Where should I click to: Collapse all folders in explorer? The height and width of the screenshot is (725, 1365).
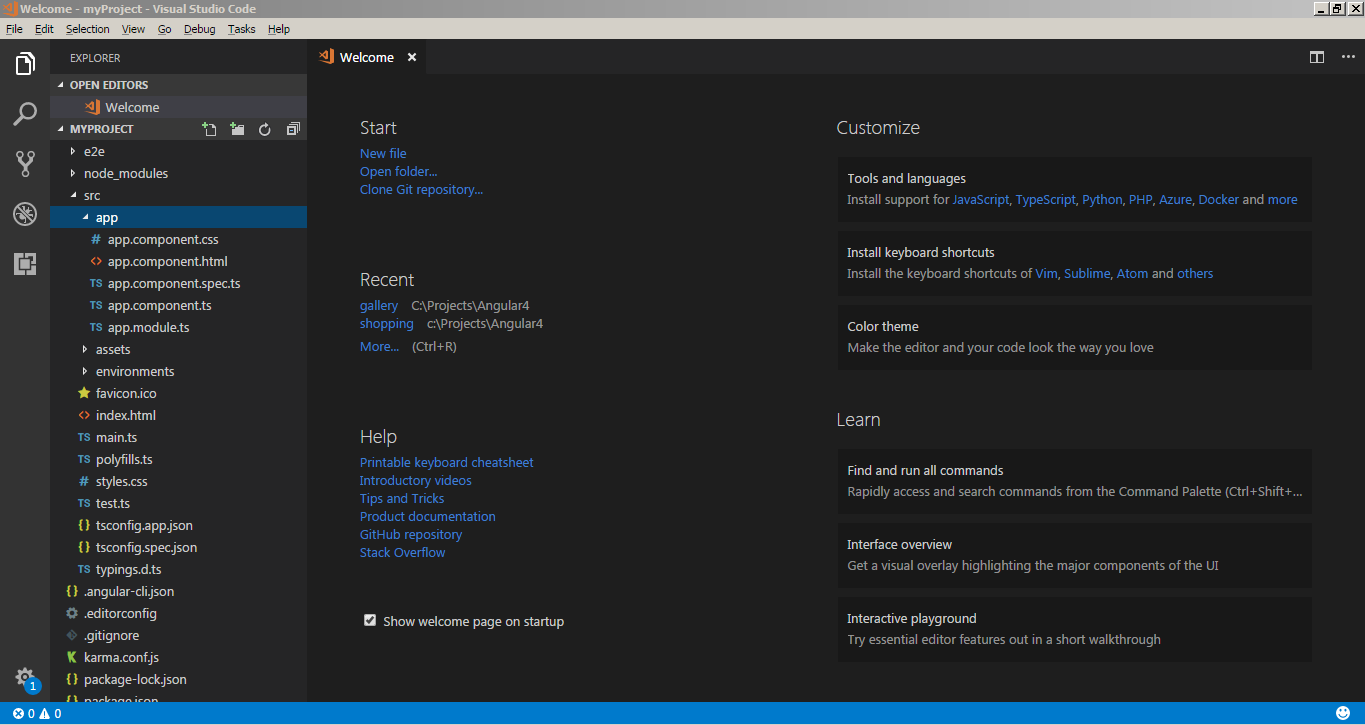pos(293,129)
